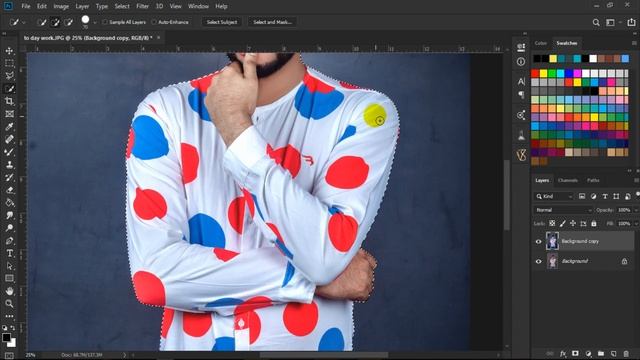Switch to the Color tab
The image size is (640, 360).
[540, 43]
